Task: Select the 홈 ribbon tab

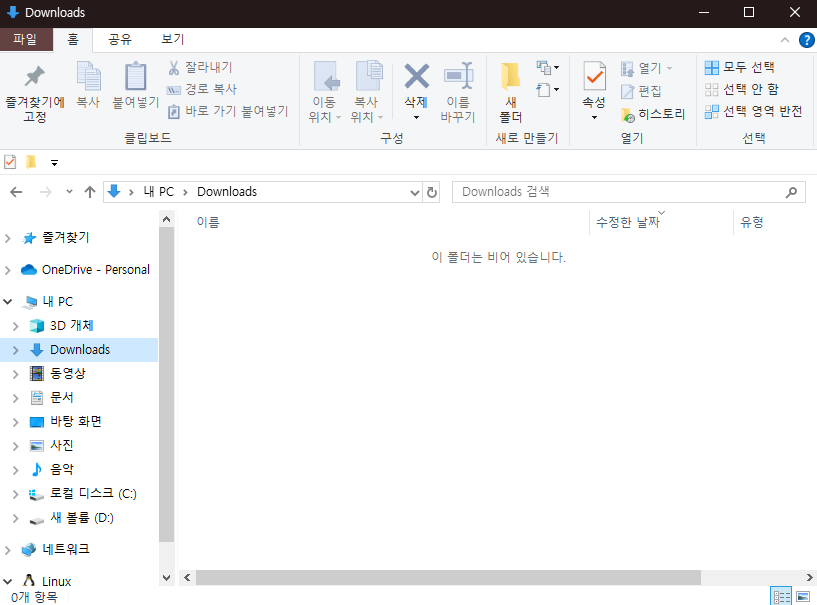Action: (73, 40)
